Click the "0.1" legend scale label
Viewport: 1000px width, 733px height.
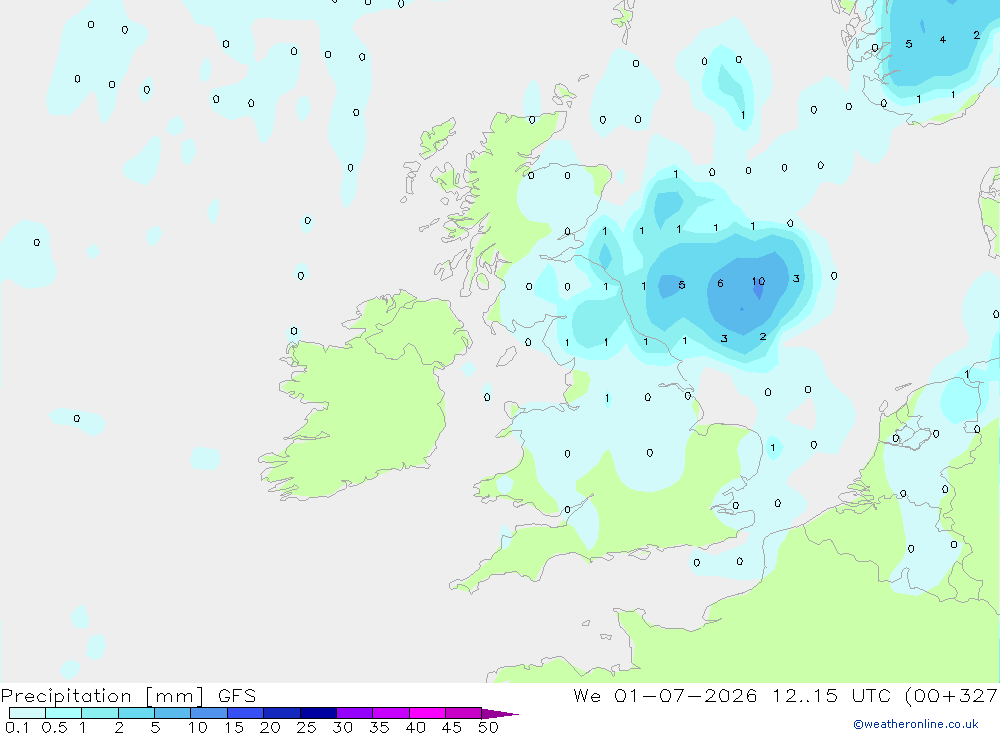pos(17,727)
